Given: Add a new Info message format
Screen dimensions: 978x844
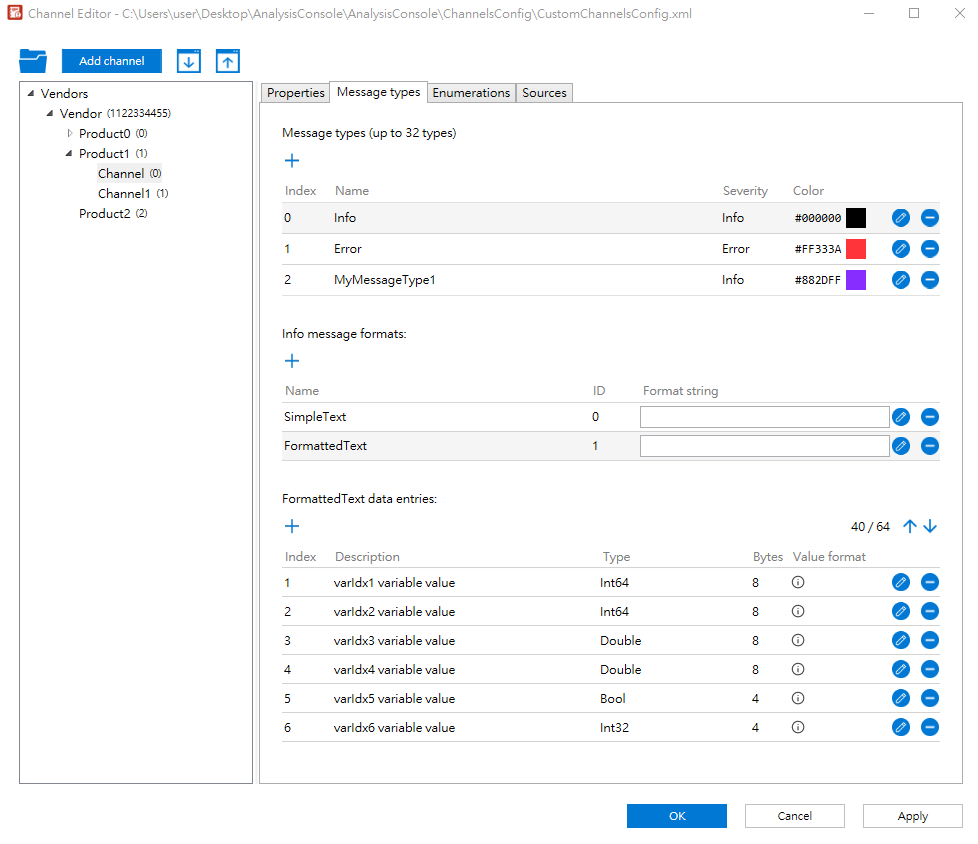Looking at the screenshot, I should click(292, 361).
